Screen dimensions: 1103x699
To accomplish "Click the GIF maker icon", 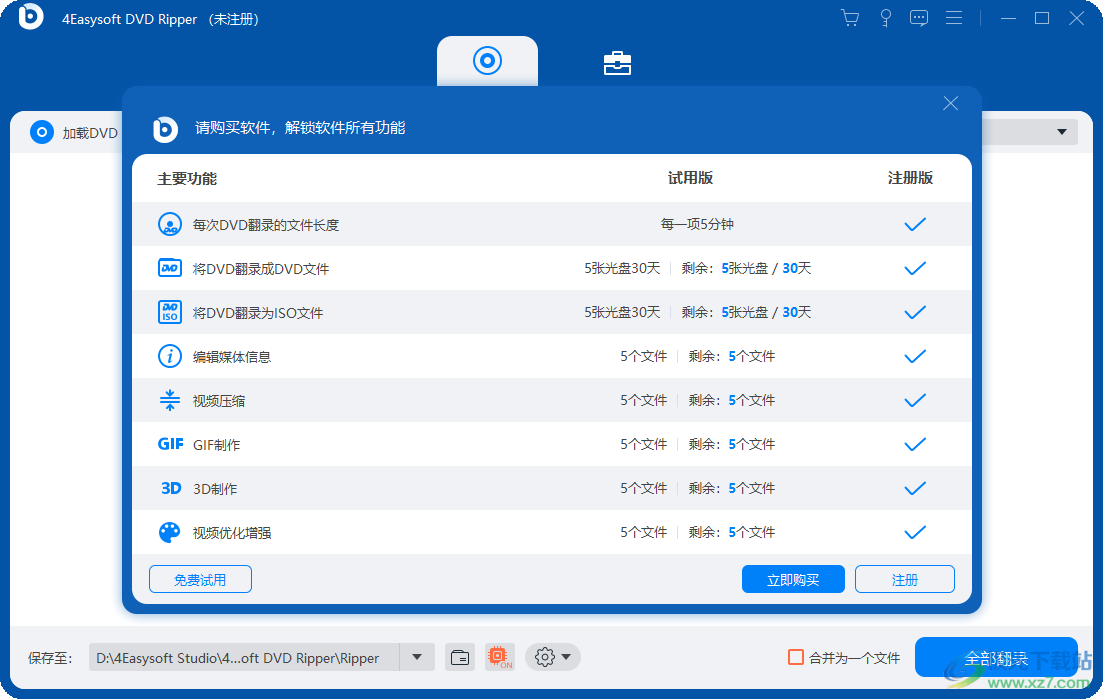I will point(170,444).
